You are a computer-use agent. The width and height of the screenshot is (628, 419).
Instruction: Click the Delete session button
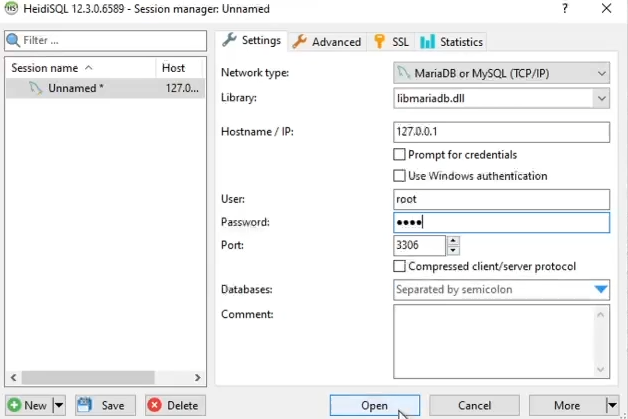pyautogui.click(x=175, y=405)
